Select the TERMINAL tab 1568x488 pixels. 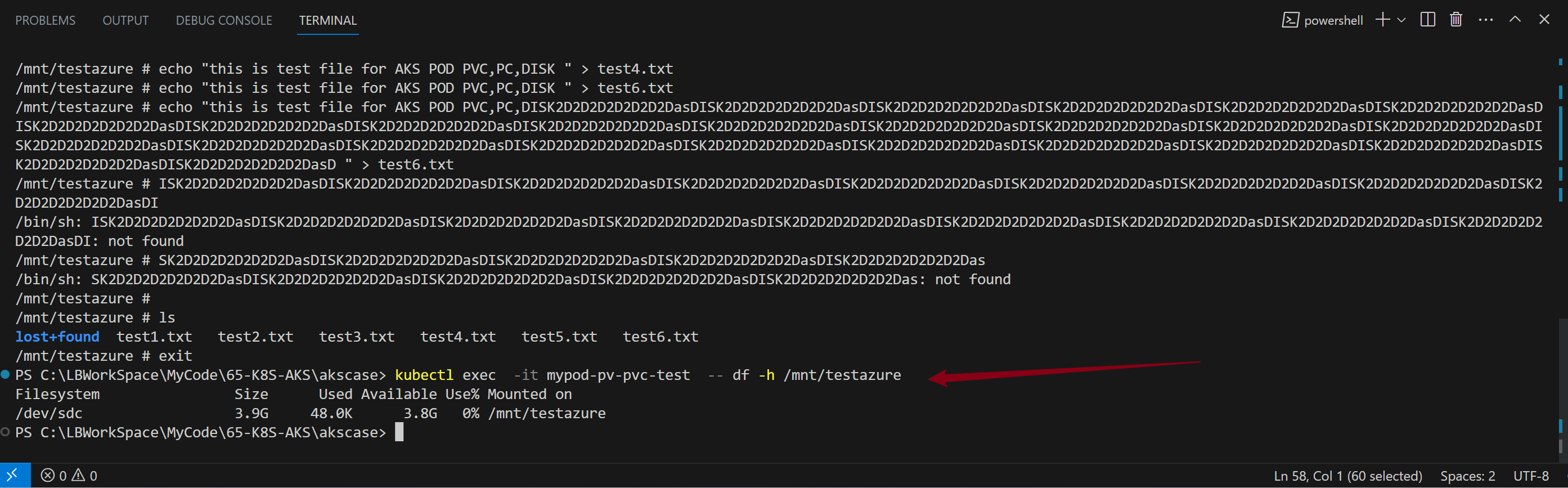[x=327, y=21]
